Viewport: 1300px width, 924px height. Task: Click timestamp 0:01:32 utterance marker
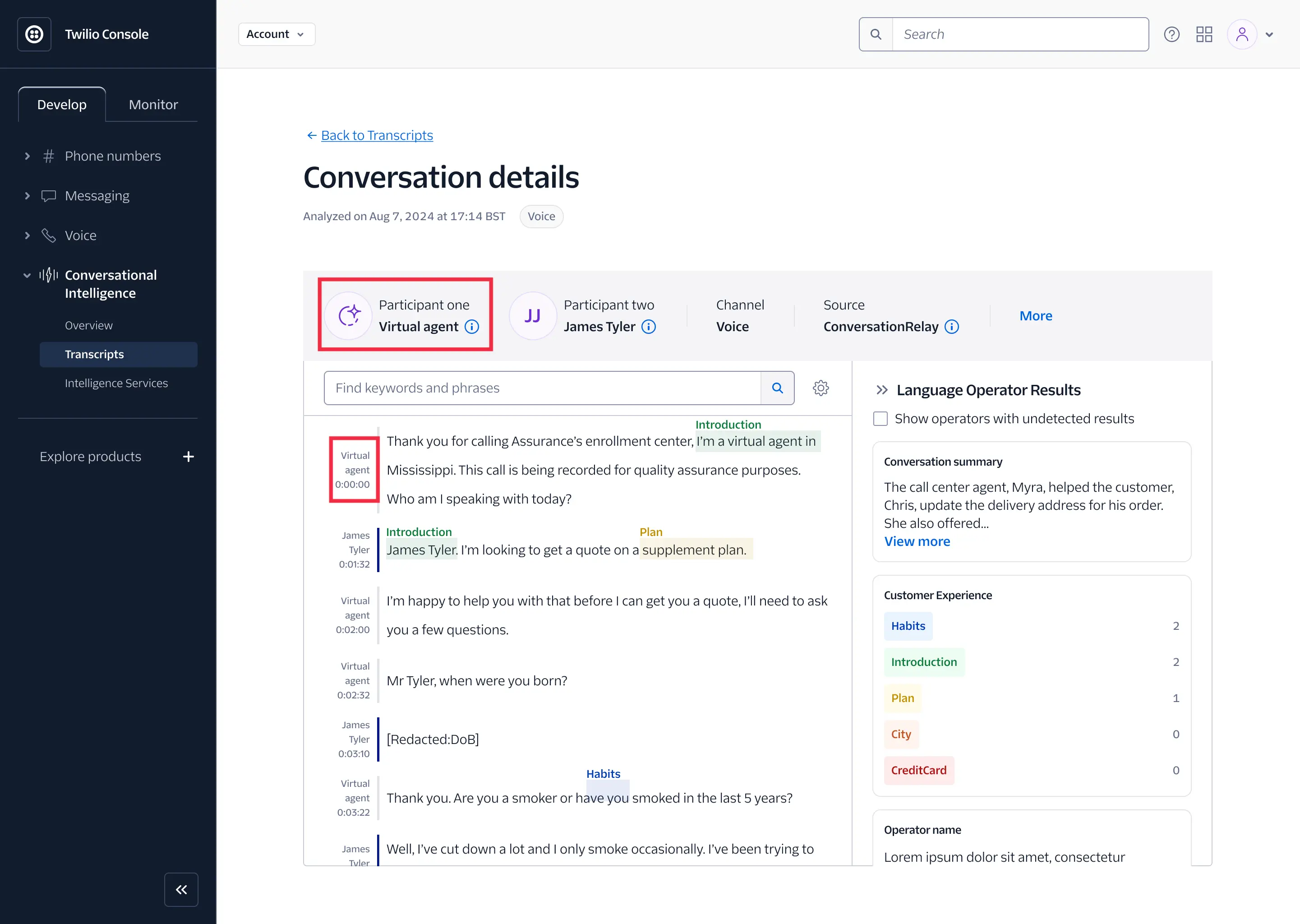coord(354,564)
